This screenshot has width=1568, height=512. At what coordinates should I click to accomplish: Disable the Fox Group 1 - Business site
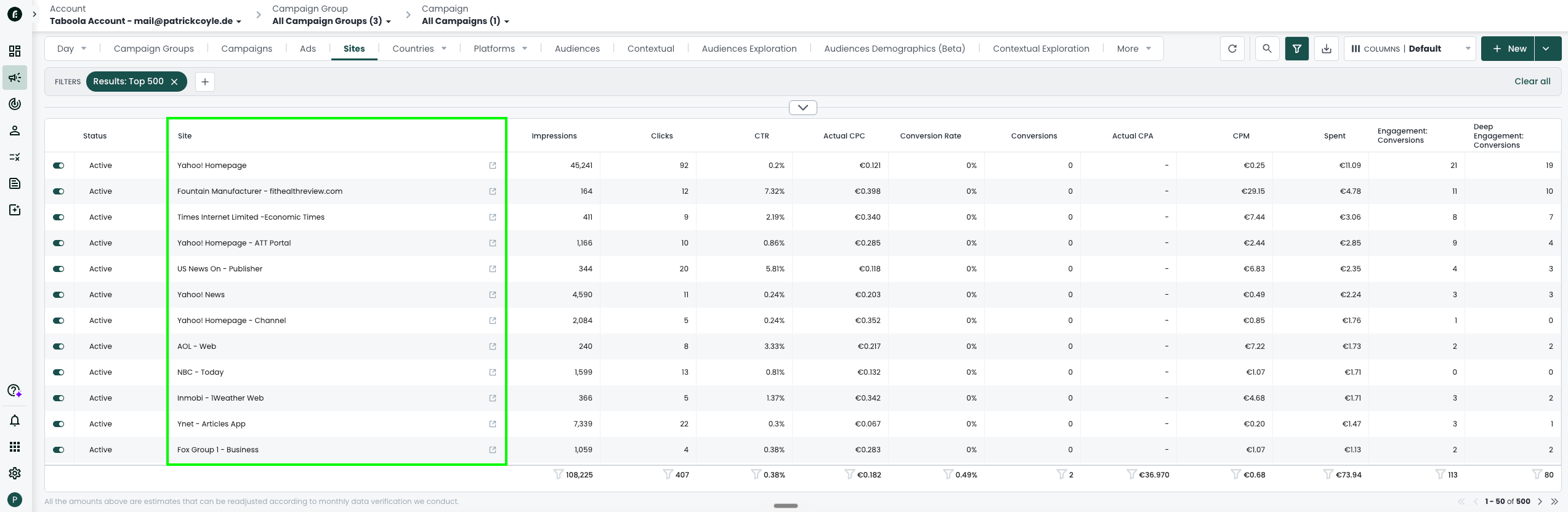(x=59, y=450)
